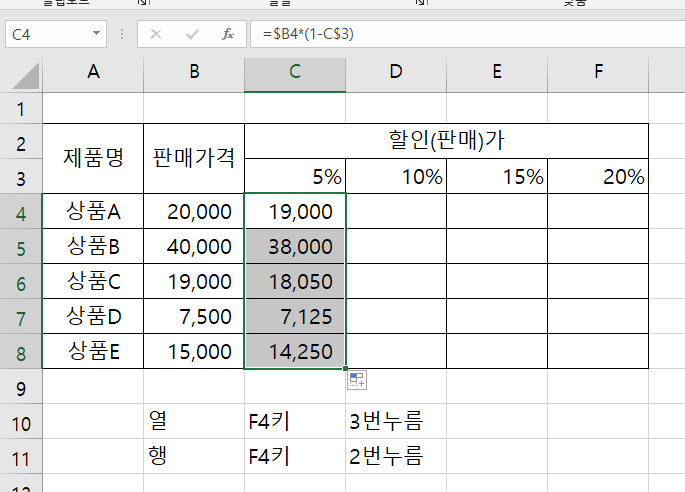Select the column D header
685x492 pixels.
tap(396, 71)
